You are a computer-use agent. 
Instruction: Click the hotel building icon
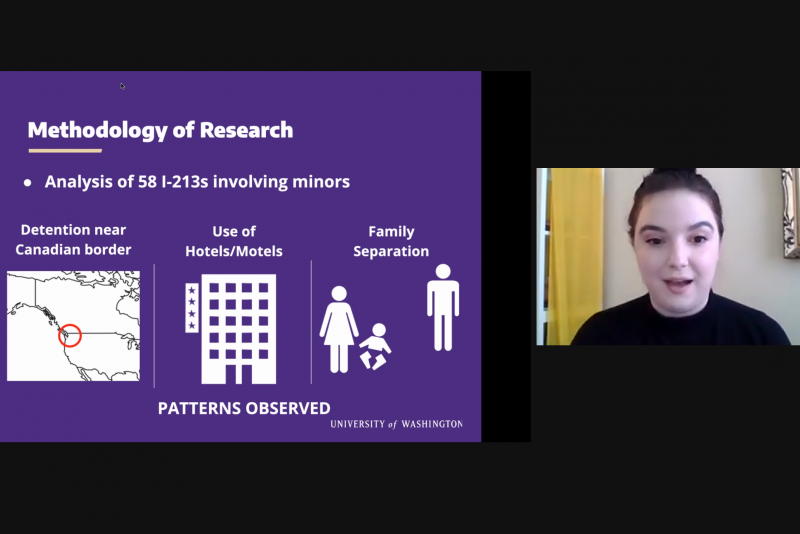coord(239,329)
